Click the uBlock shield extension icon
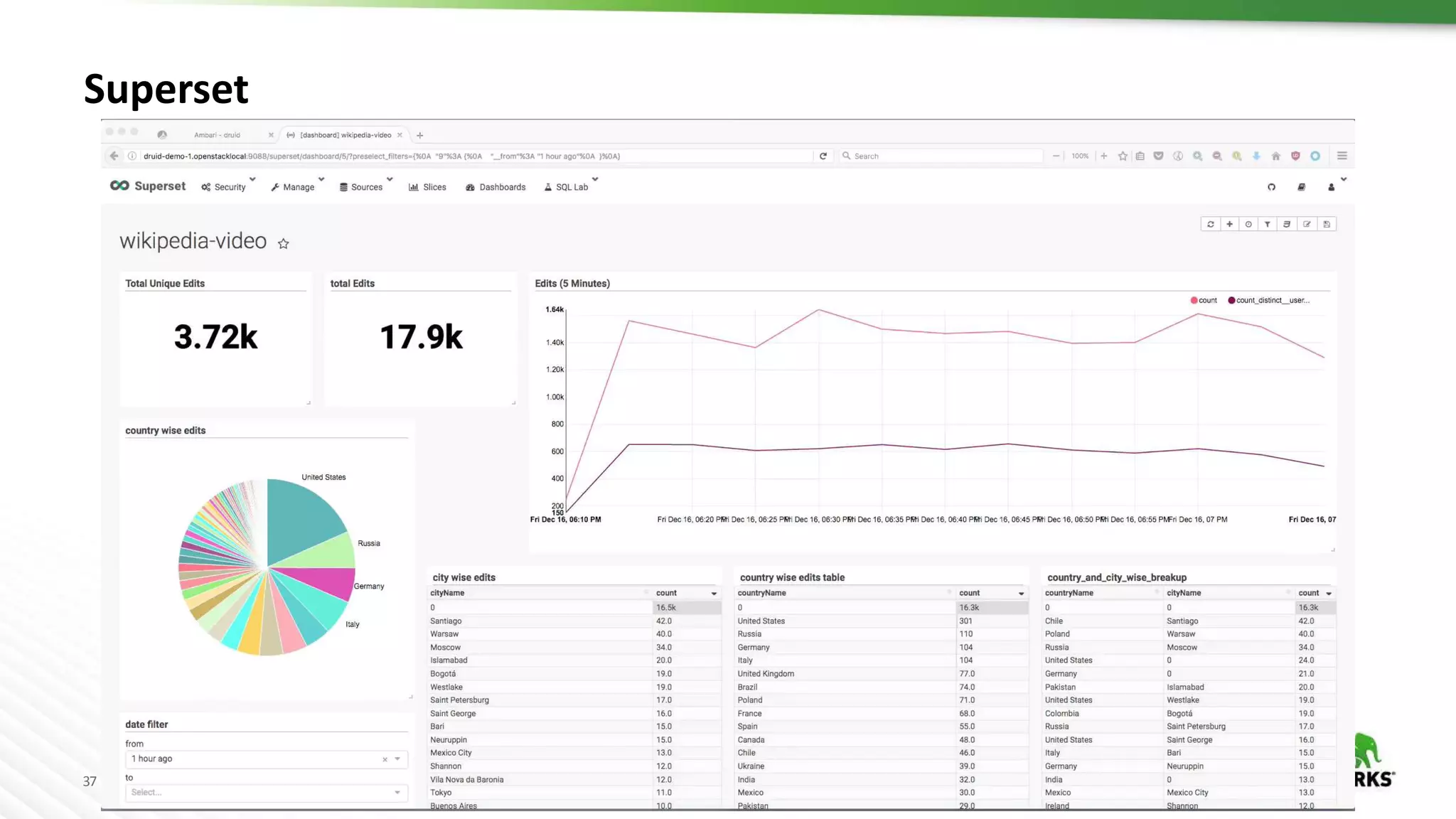The width and height of the screenshot is (1456, 819). tap(1295, 156)
